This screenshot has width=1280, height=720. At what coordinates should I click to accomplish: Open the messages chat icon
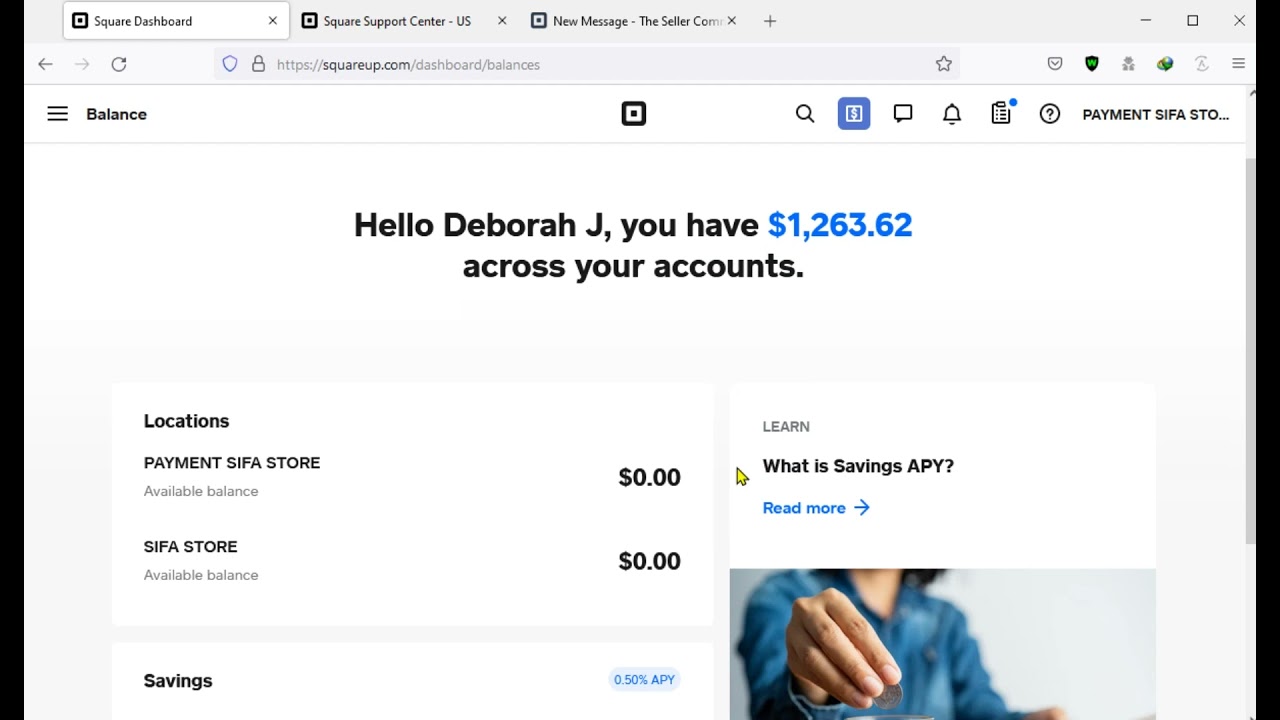(x=903, y=114)
